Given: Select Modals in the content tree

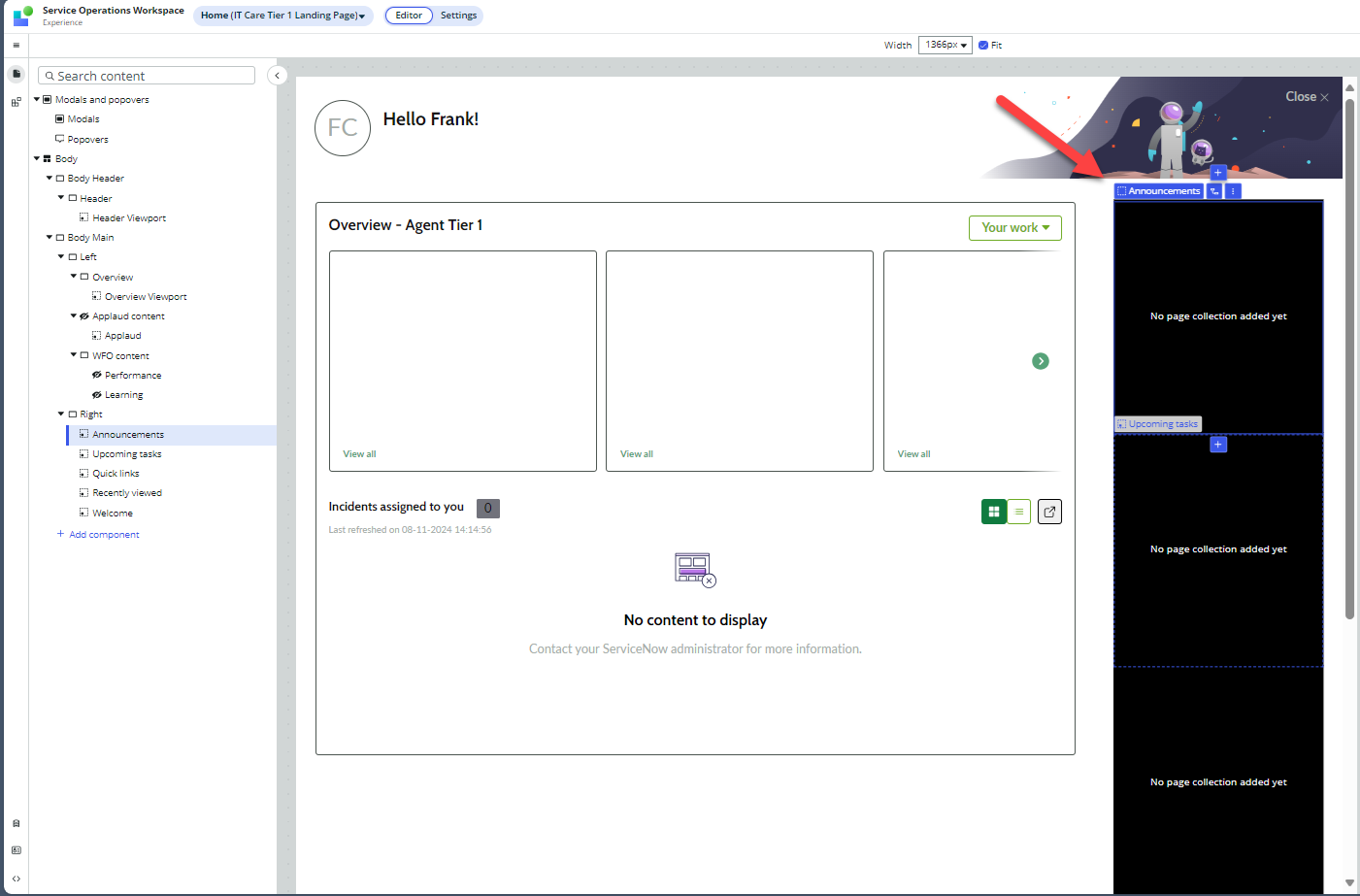Looking at the screenshot, I should click(x=83, y=119).
